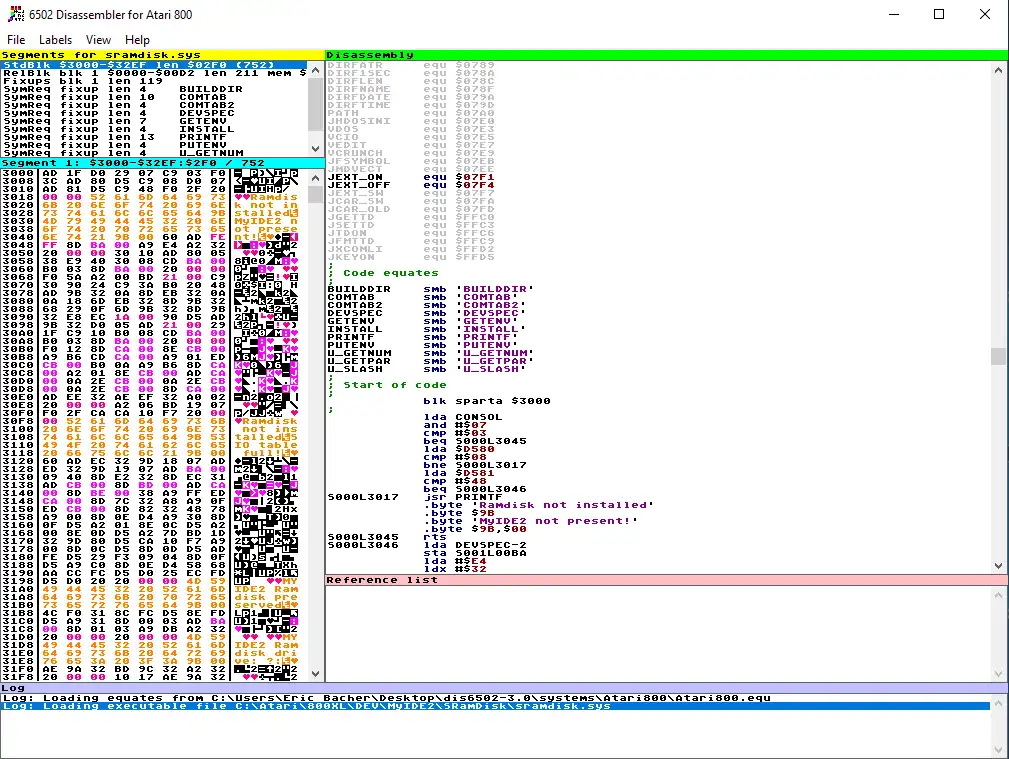Viewport: 1009px width, 759px height.
Task: Click scroll down arrow in segments list
Action: (x=315, y=149)
